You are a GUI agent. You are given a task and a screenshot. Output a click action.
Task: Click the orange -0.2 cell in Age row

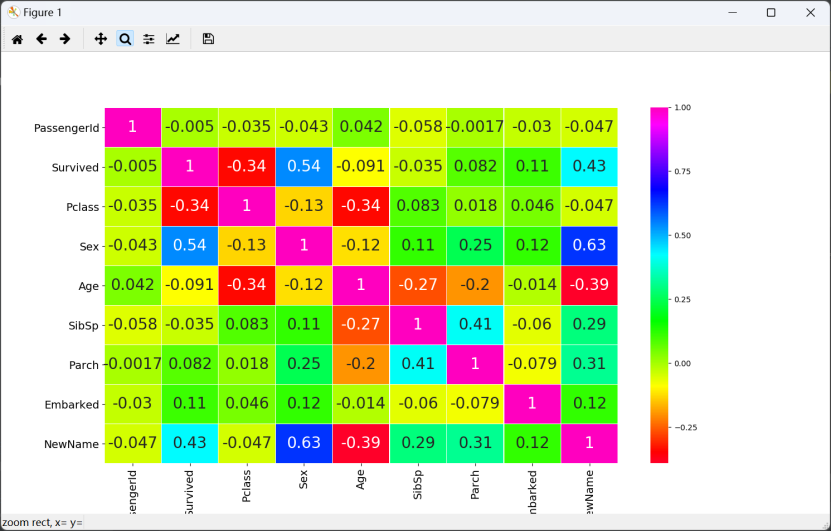click(x=475, y=286)
